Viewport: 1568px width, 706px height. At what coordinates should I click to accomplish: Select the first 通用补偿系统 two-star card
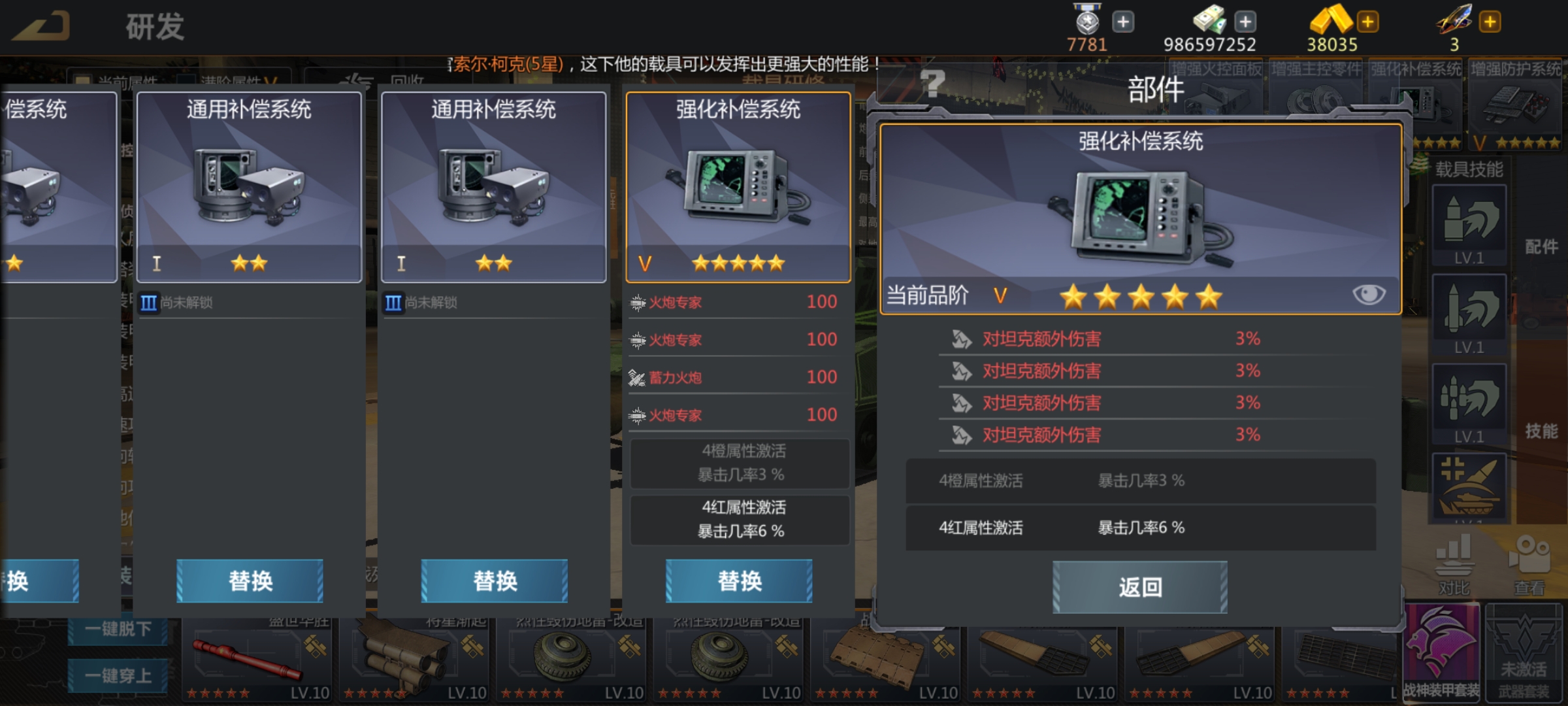click(x=249, y=187)
